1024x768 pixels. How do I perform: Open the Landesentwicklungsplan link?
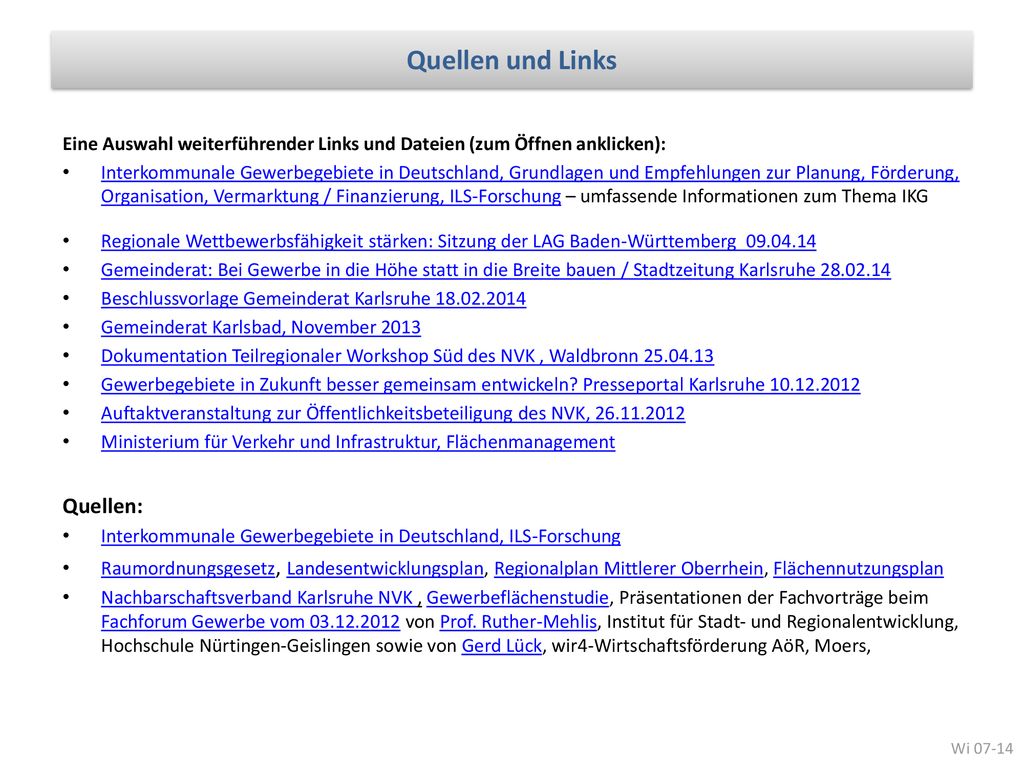click(385, 569)
